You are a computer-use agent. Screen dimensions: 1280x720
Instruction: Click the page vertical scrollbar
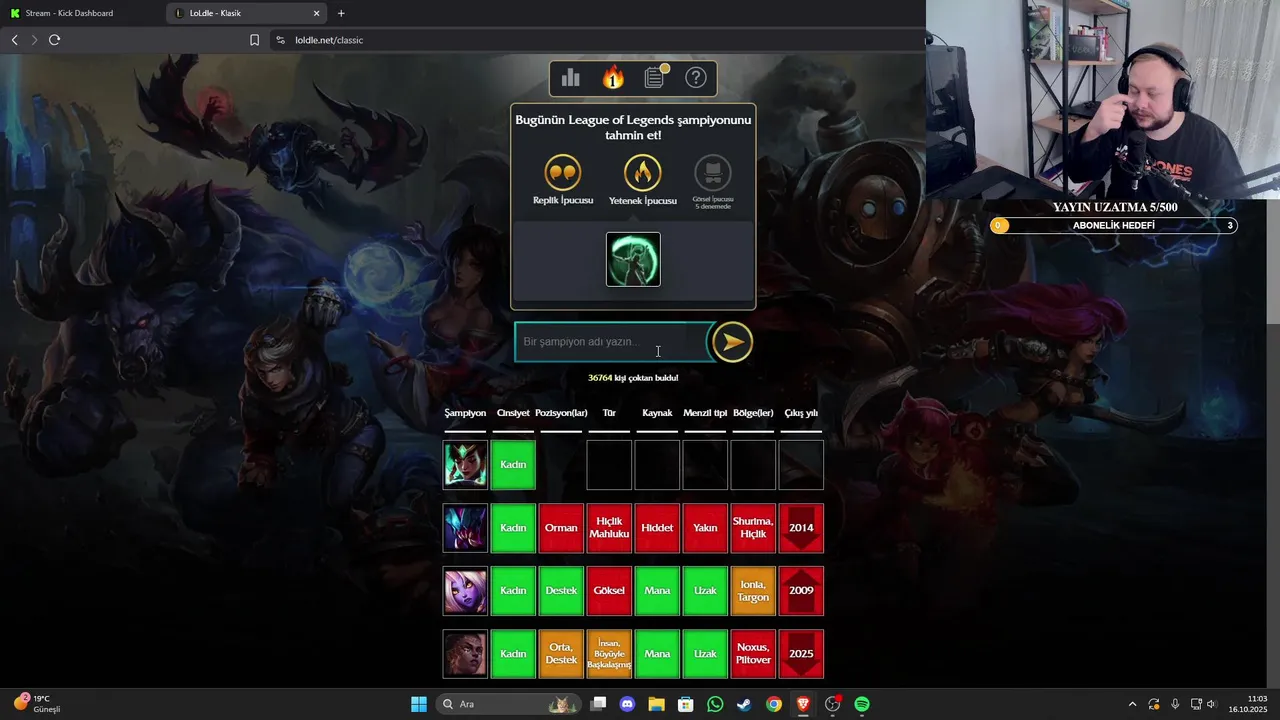(x=1273, y=262)
